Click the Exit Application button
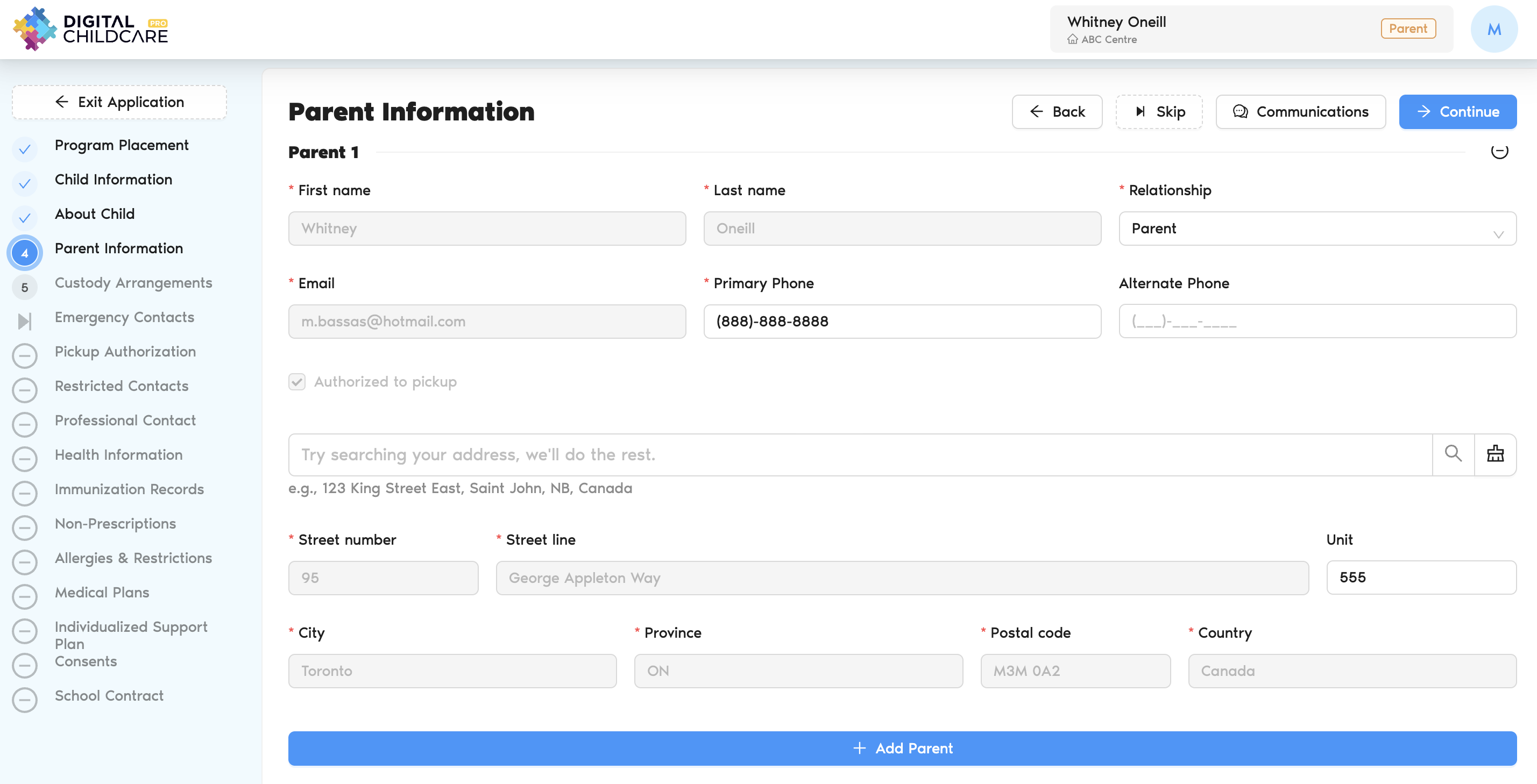1537x784 pixels. pos(119,102)
